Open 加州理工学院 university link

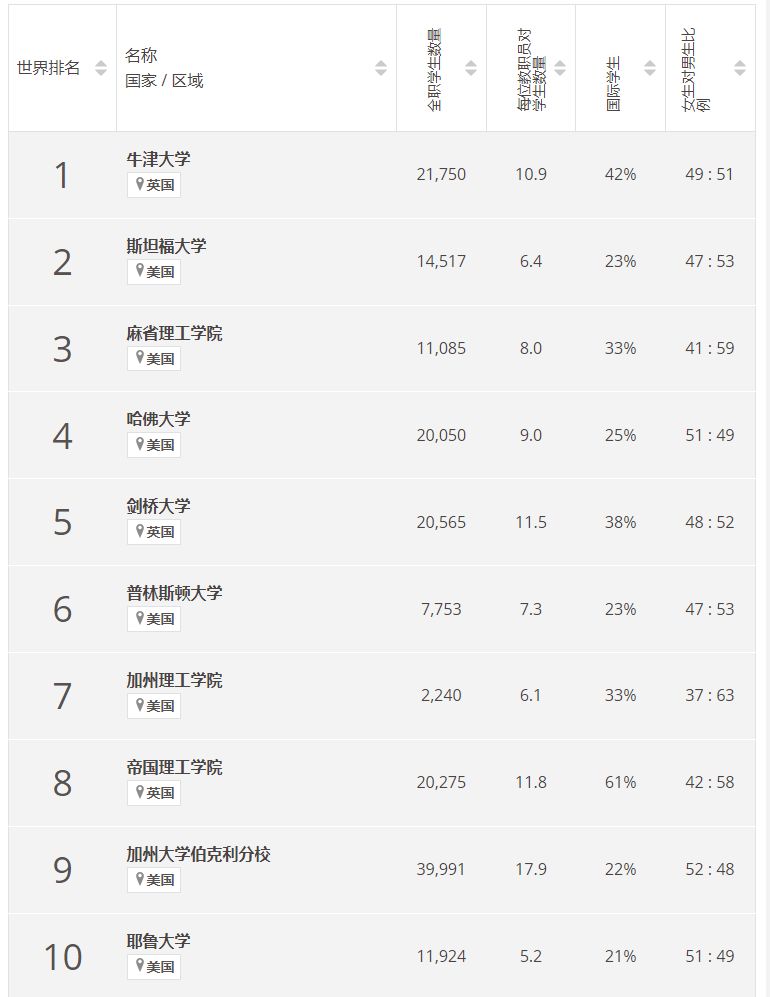(x=174, y=680)
